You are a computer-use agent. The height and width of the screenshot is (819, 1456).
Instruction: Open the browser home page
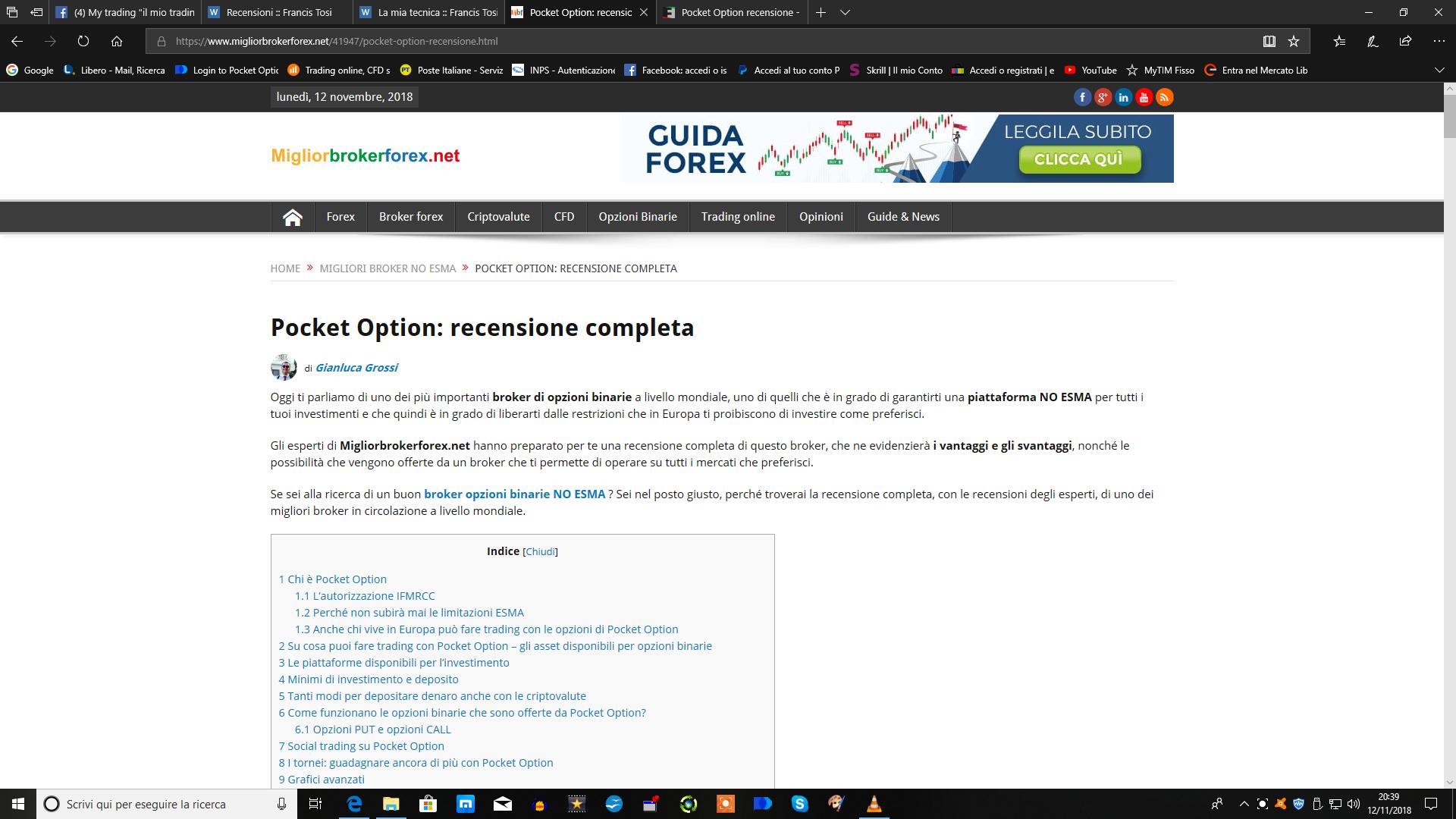tap(117, 41)
